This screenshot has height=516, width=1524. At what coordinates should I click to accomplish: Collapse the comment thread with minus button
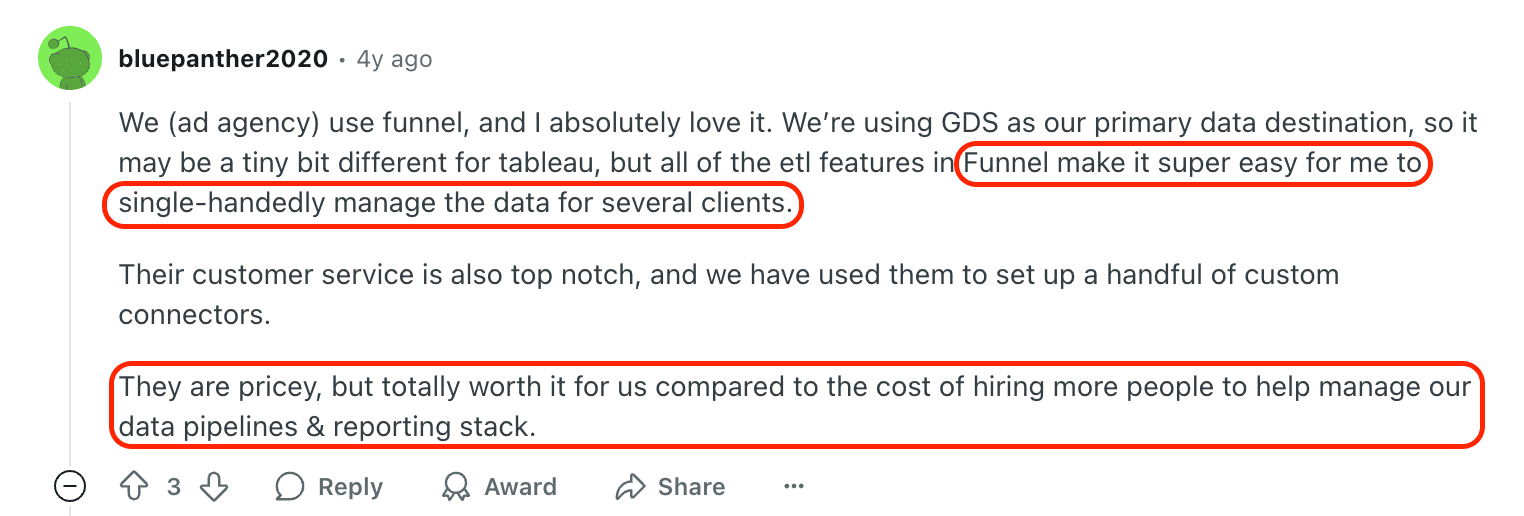click(x=70, y=487)
